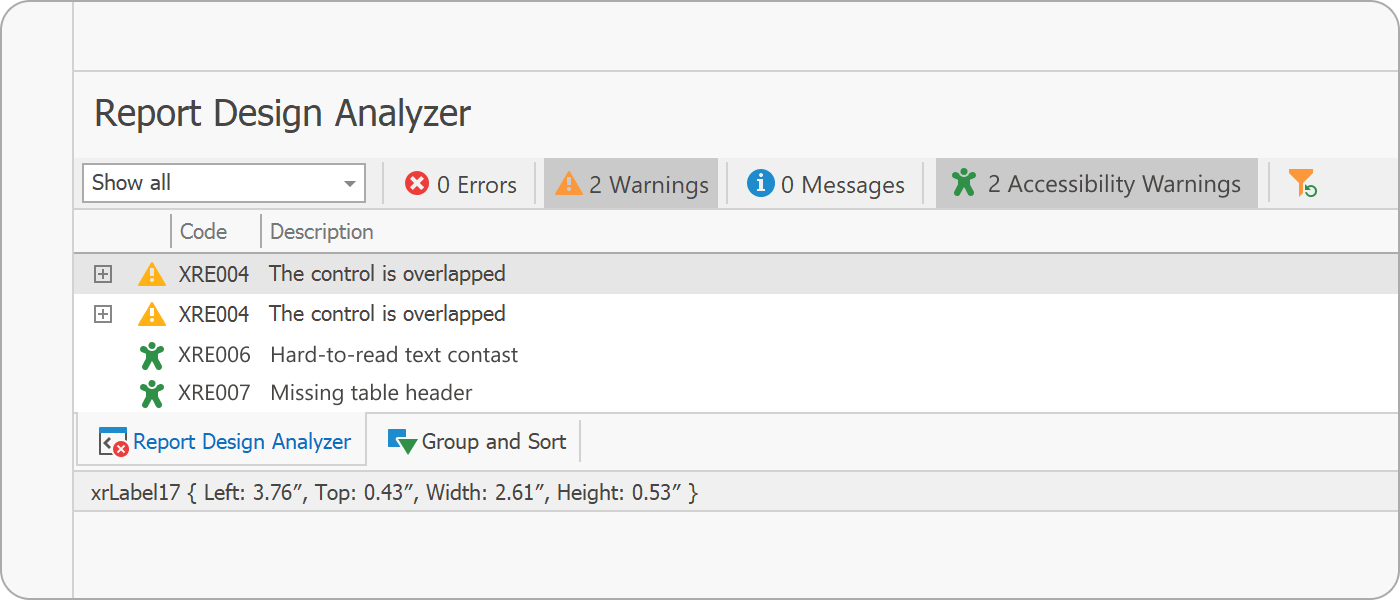
Task: Select the XRE006 hard-to-read text contrast entry
Action: click(x=390, y=354)
